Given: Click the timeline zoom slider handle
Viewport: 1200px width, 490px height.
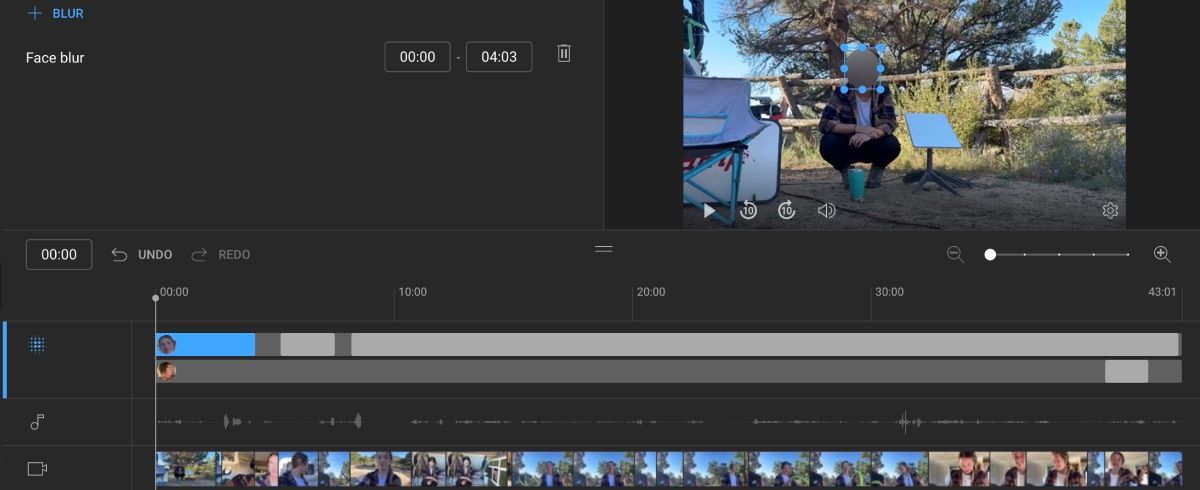Looking at the screenshot, I should (990, 255).
